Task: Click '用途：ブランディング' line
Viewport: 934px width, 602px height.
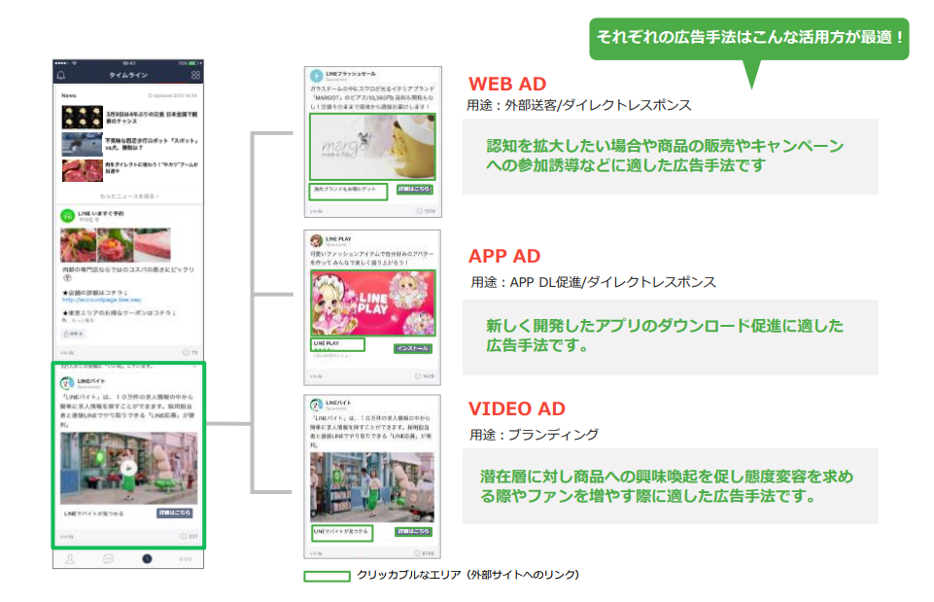Action: tap(534, 435)
